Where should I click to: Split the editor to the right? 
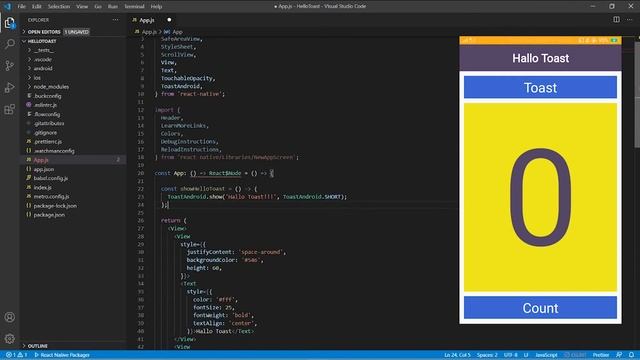(x=616, y=20)
